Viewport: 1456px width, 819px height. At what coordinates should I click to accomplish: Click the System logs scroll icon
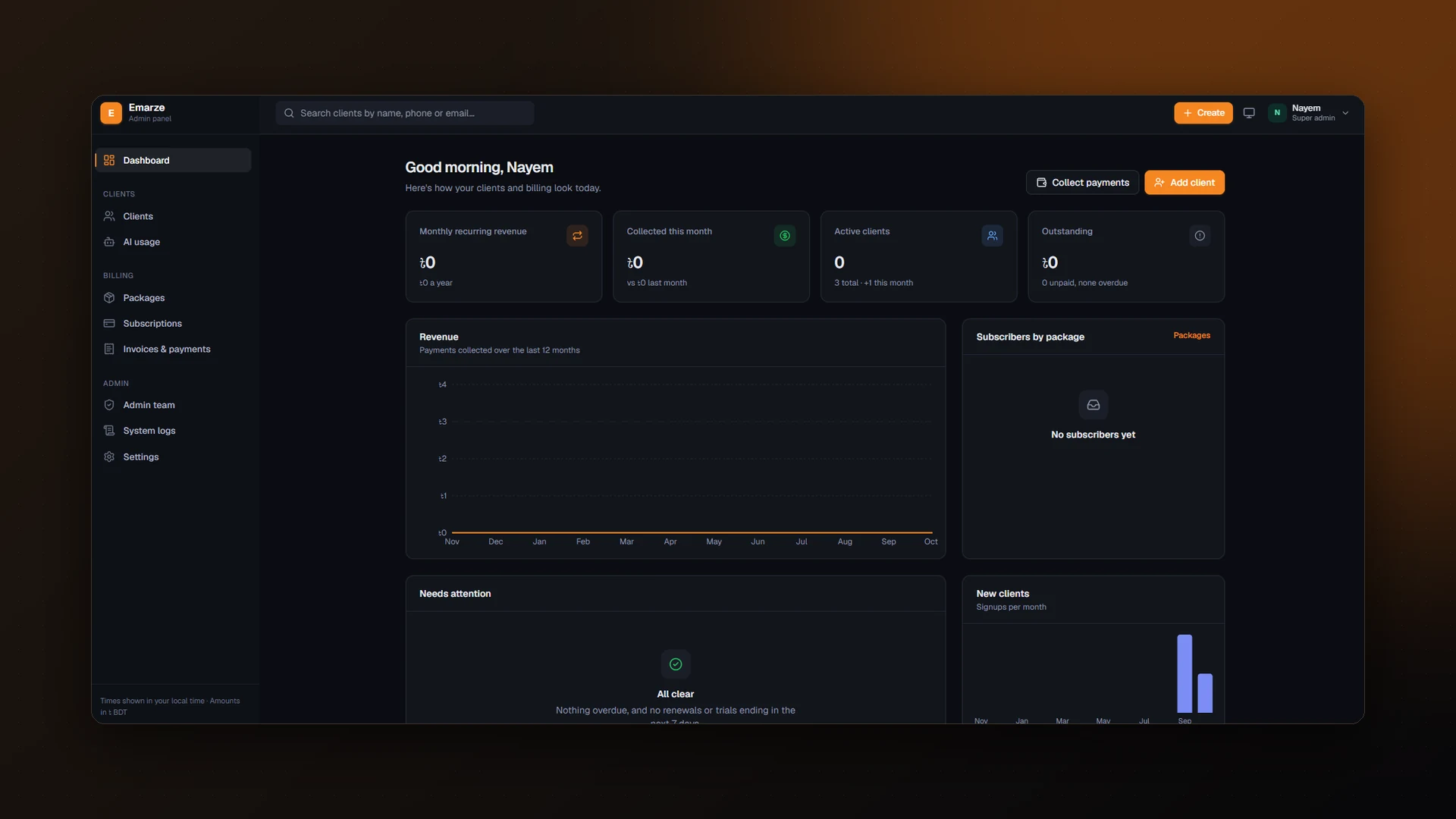point(109,431)
